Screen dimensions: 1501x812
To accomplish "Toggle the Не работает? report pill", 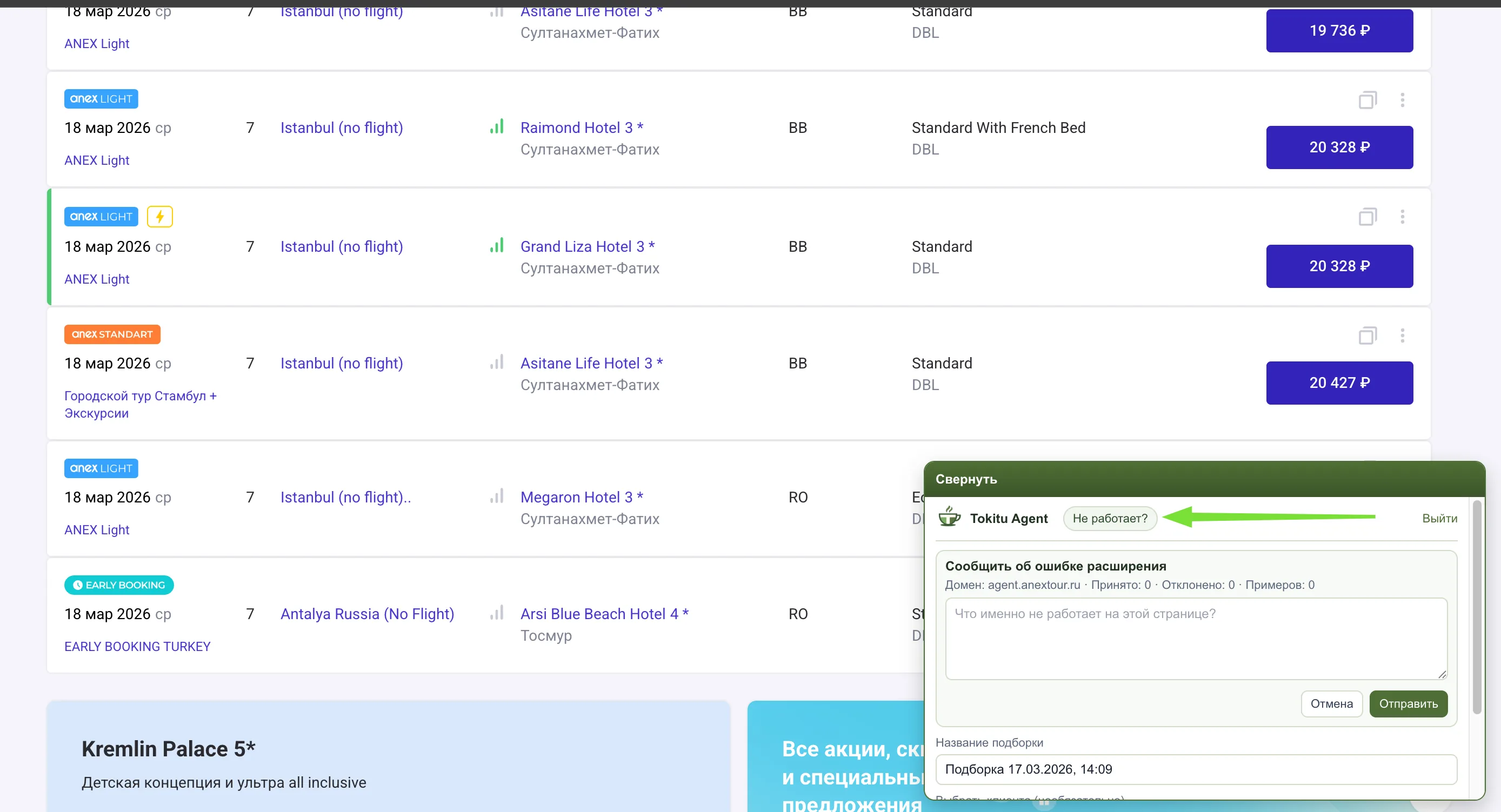I will coord(1110,519).
